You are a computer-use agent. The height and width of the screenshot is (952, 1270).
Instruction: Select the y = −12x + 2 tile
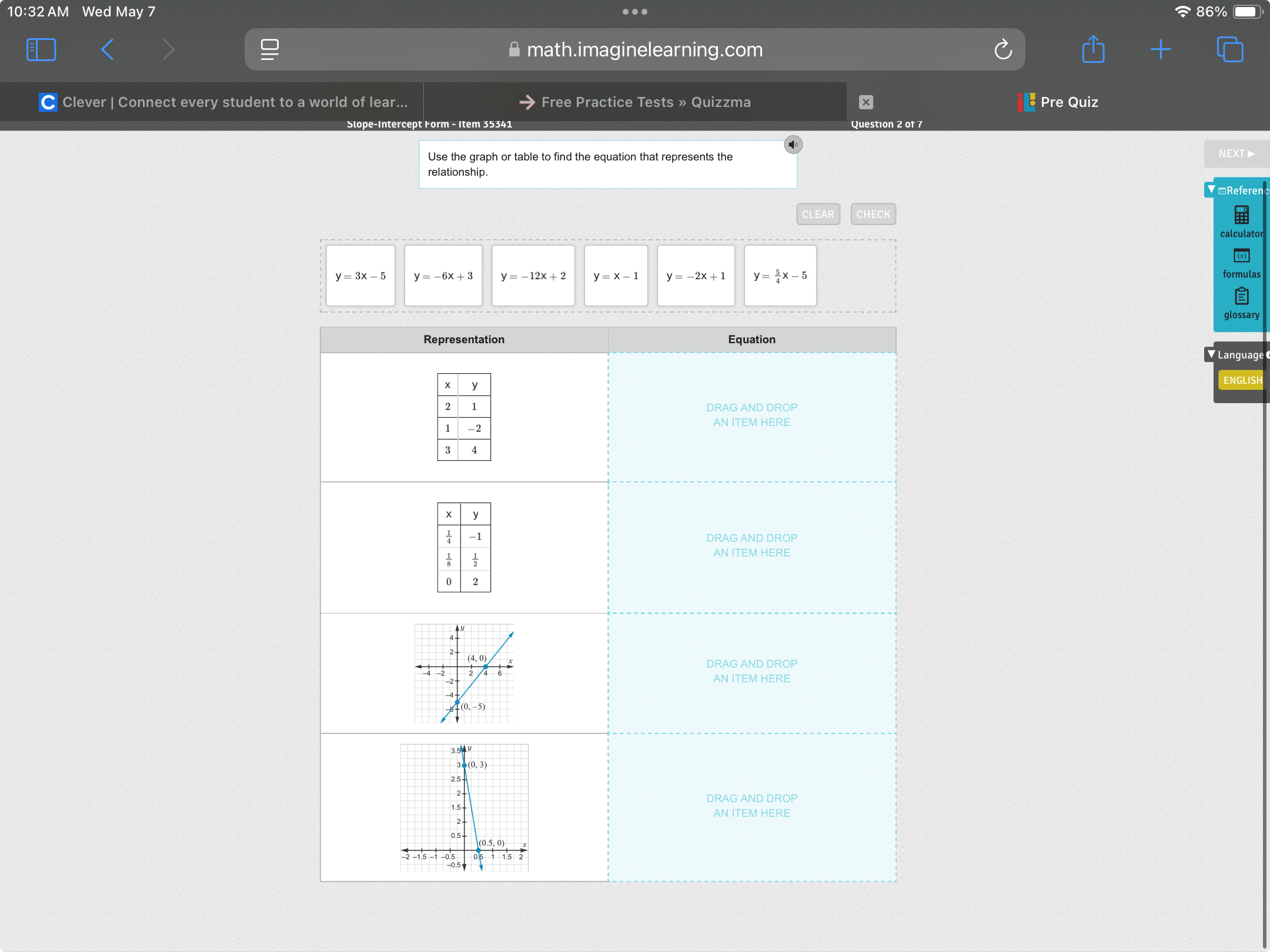coord(533,276)
